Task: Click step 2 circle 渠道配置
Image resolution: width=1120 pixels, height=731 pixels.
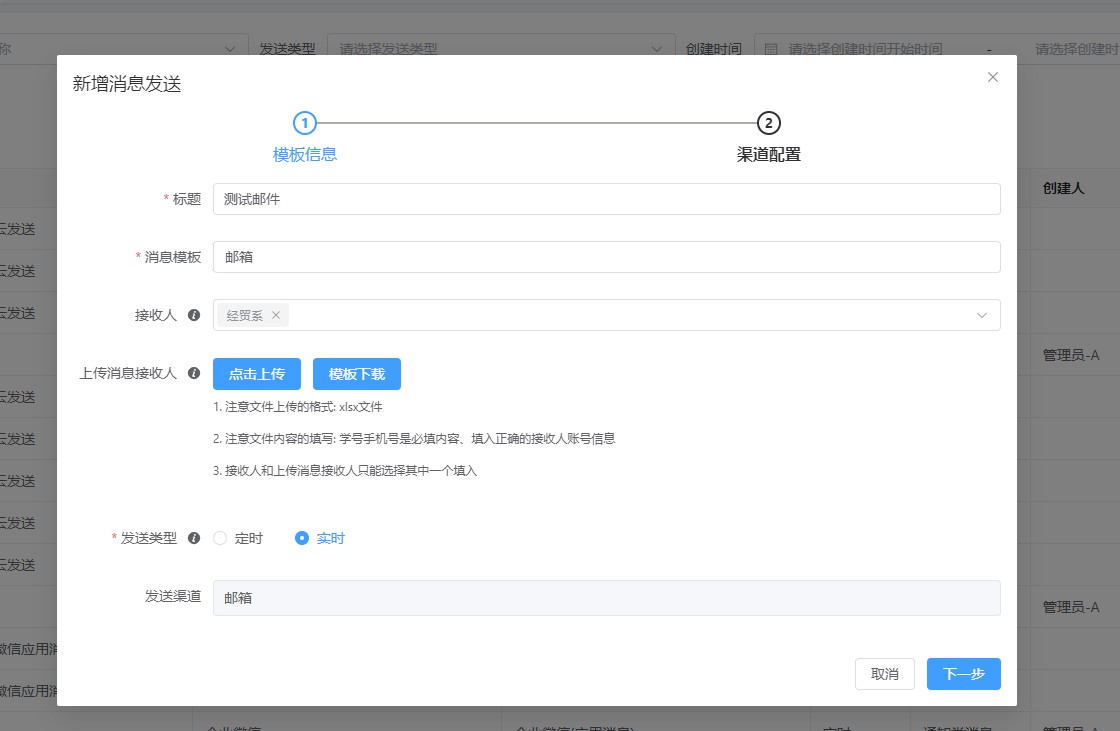Action: 768,123
